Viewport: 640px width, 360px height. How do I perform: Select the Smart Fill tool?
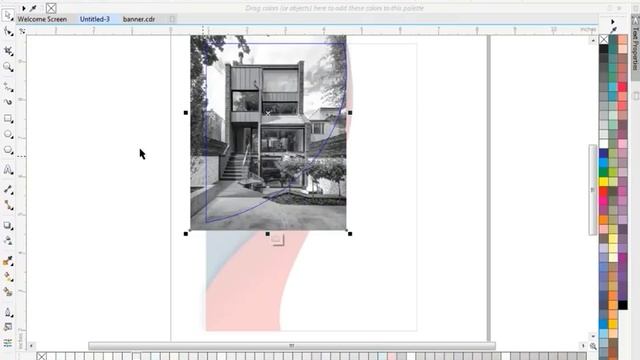[8, 292]
